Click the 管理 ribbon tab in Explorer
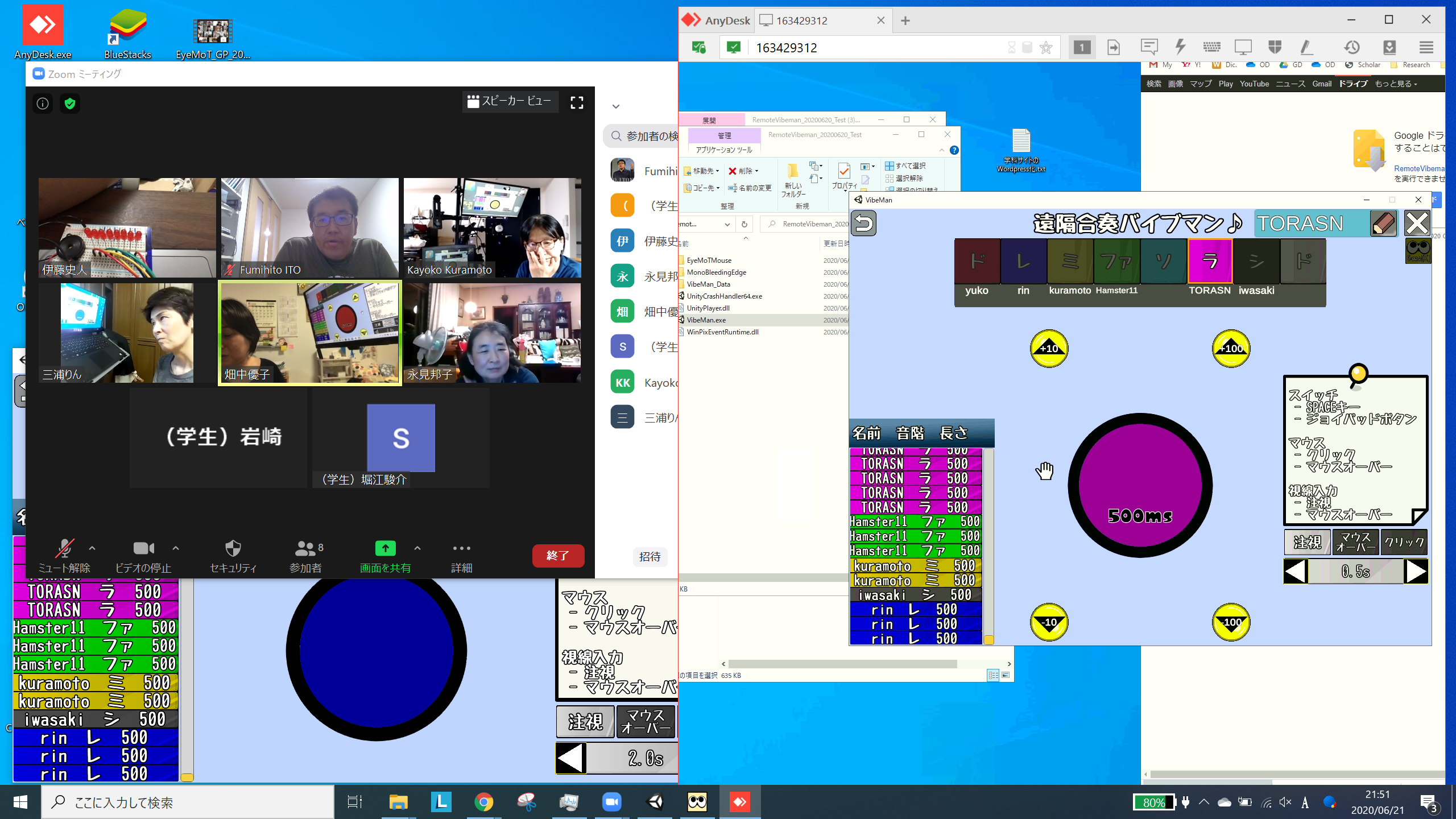The height and width of the screenshot is (819, 1456). [724, 135]
